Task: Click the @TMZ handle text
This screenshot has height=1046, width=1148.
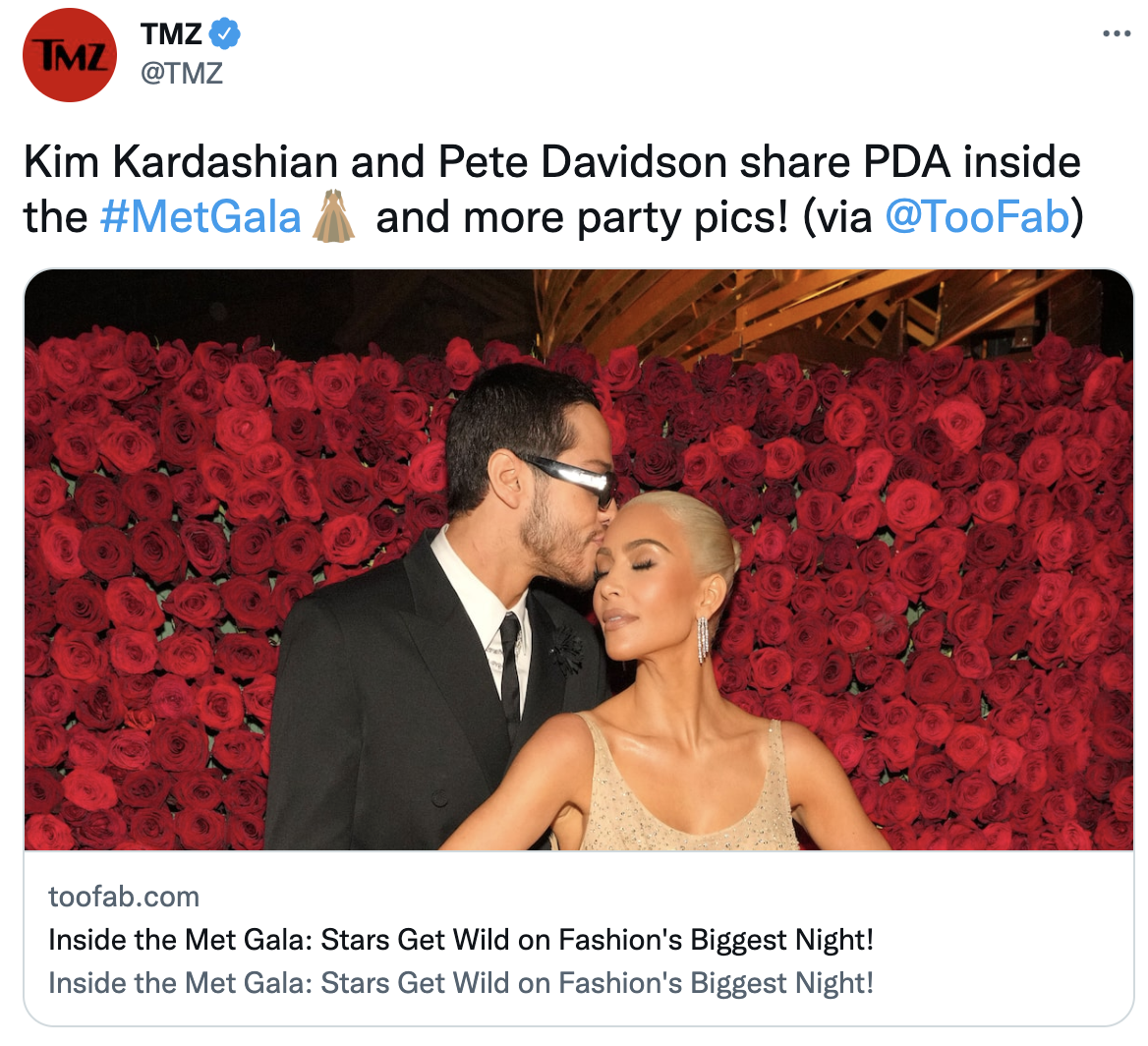Action: coord(182,74)
